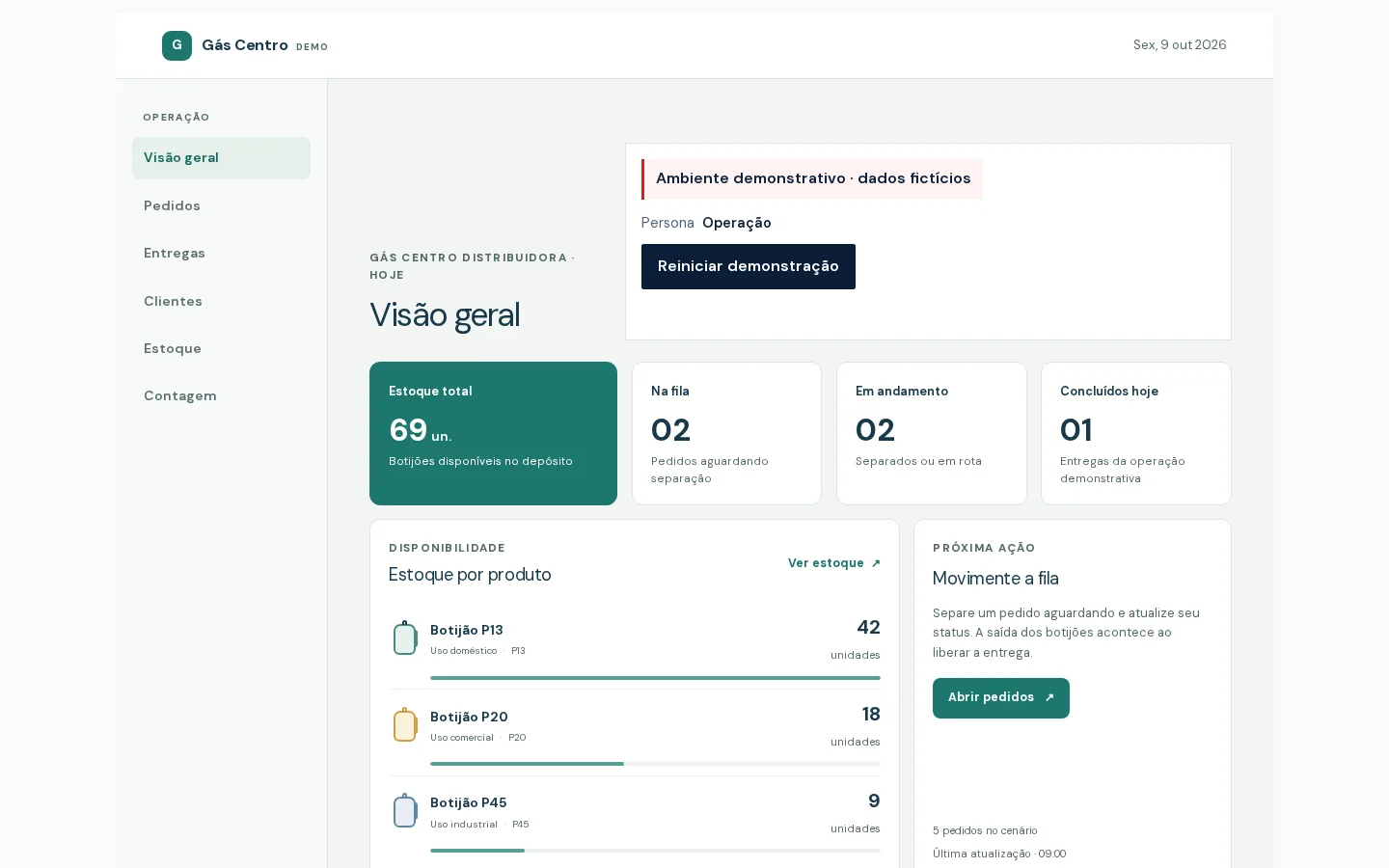Screen dimensions: 1389x868
Task: Click the Ambiente demonstrativo · dados fictícios notice
Action: 812,179
